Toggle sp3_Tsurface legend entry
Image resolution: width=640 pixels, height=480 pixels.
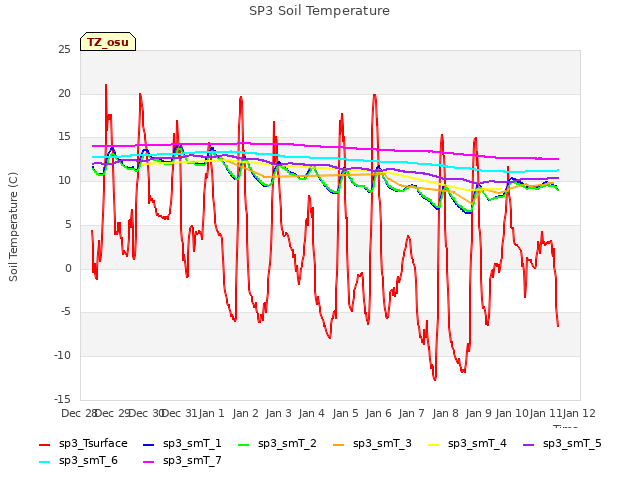click(x=83, y=443)
